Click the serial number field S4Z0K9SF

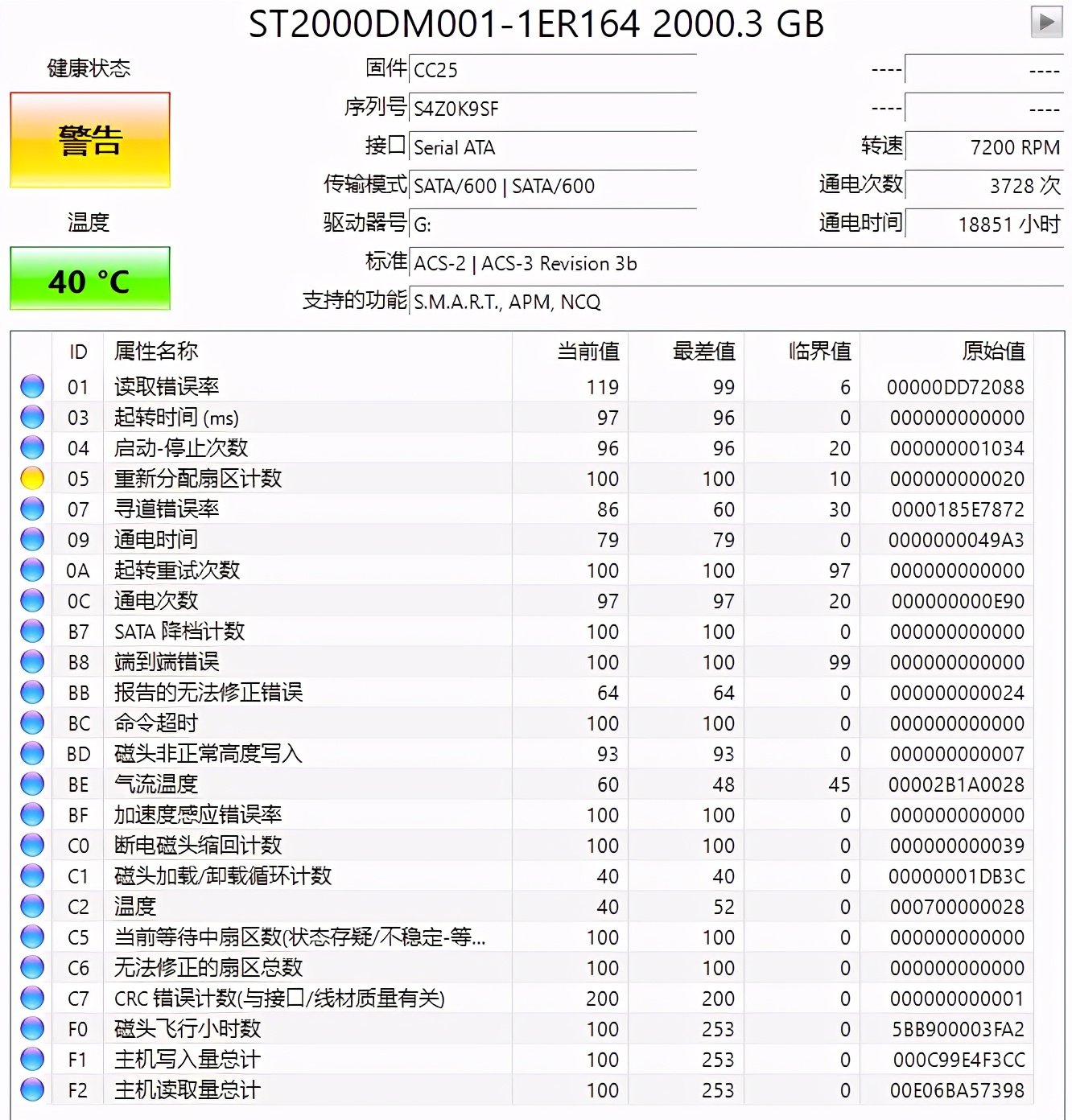coord(553,108)
